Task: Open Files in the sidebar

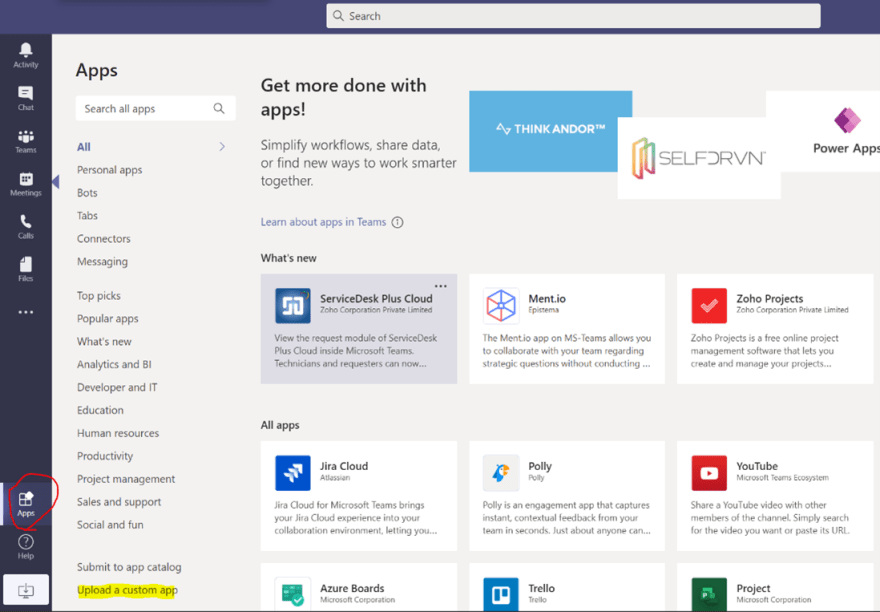Action: point(26,270)
